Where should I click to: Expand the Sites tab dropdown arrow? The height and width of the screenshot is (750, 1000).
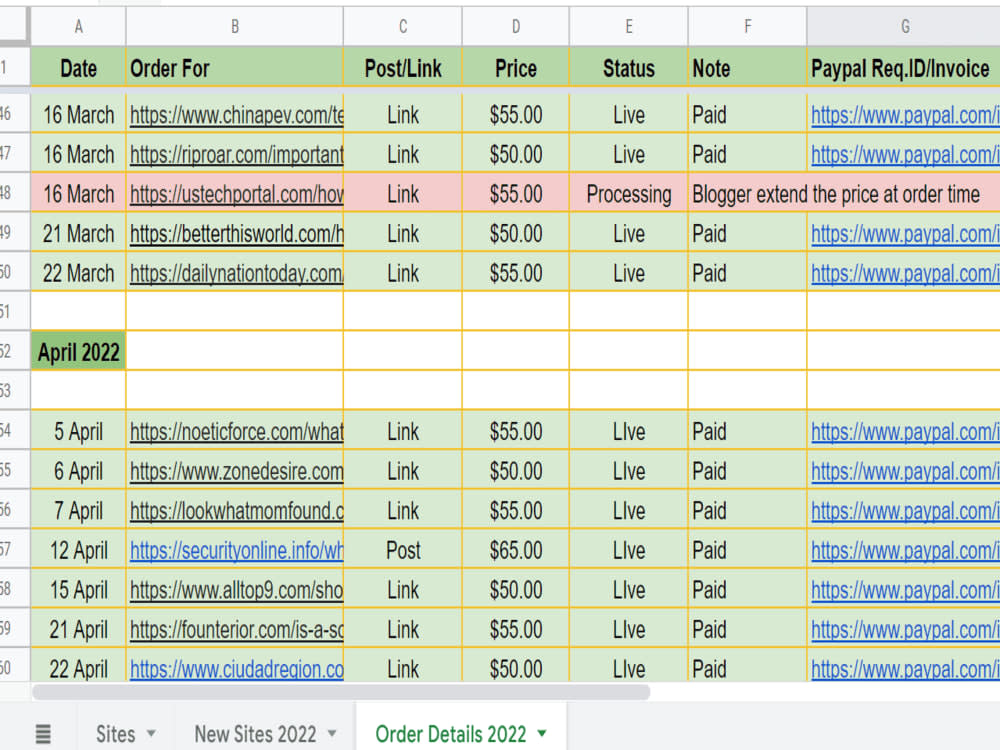point(151,733)
